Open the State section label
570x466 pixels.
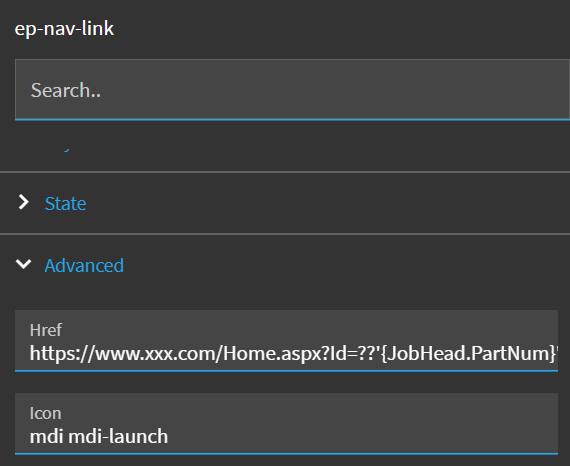[65, 203]
